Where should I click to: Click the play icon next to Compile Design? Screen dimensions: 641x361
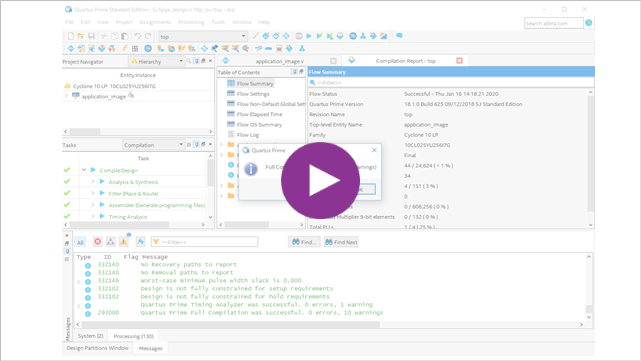click(x=93, y=170)
